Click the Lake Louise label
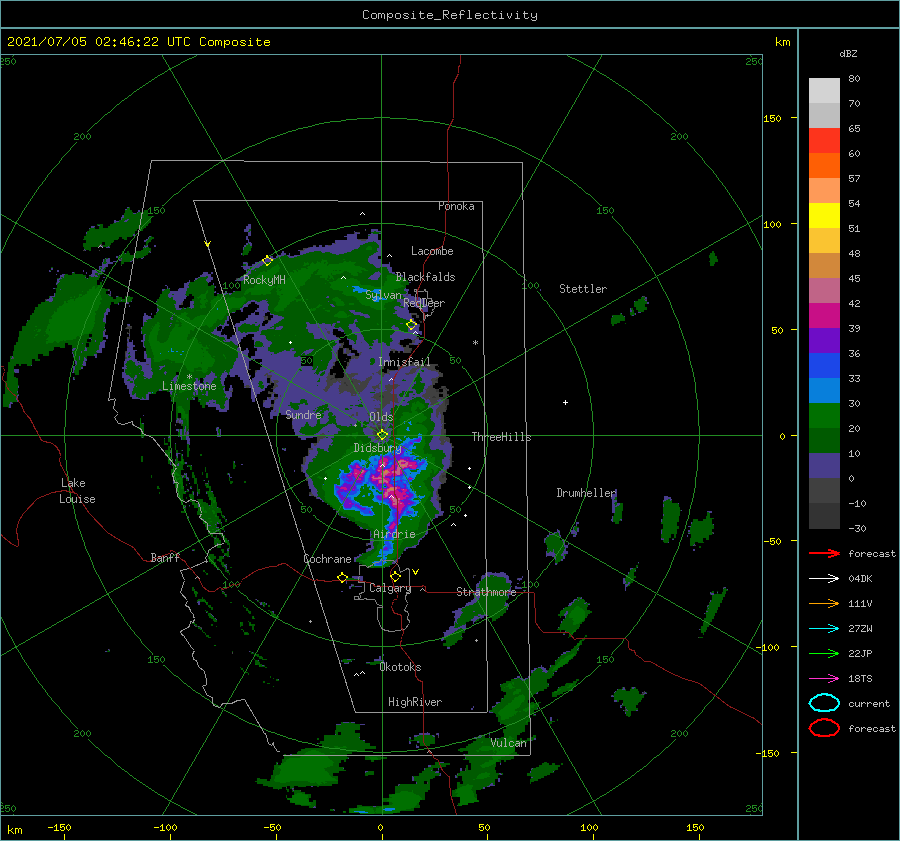The height and width of the screenshot is (841, 900). 77,491
